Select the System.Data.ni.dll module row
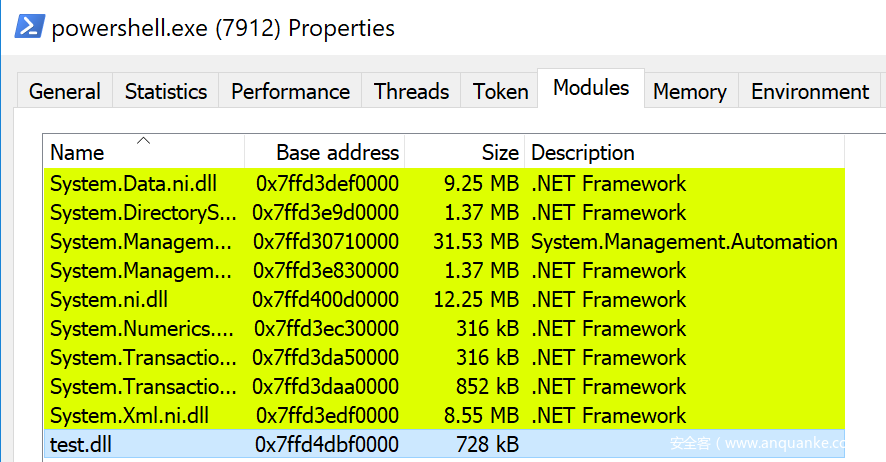The image size is (886, 462). 133,184
